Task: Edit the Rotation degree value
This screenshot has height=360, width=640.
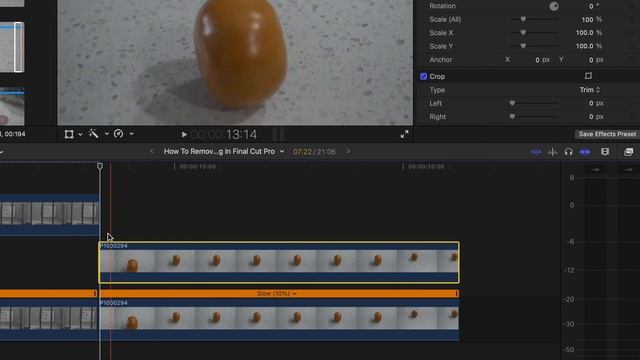Action: click(x=591, y=6)
